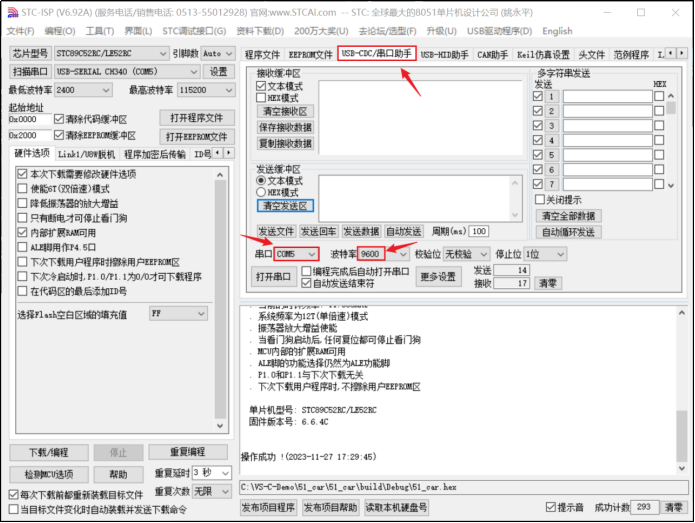Expand 校验位 无校验 dropdown
This screenshot has width=695, height=523.
pos(484,254)
